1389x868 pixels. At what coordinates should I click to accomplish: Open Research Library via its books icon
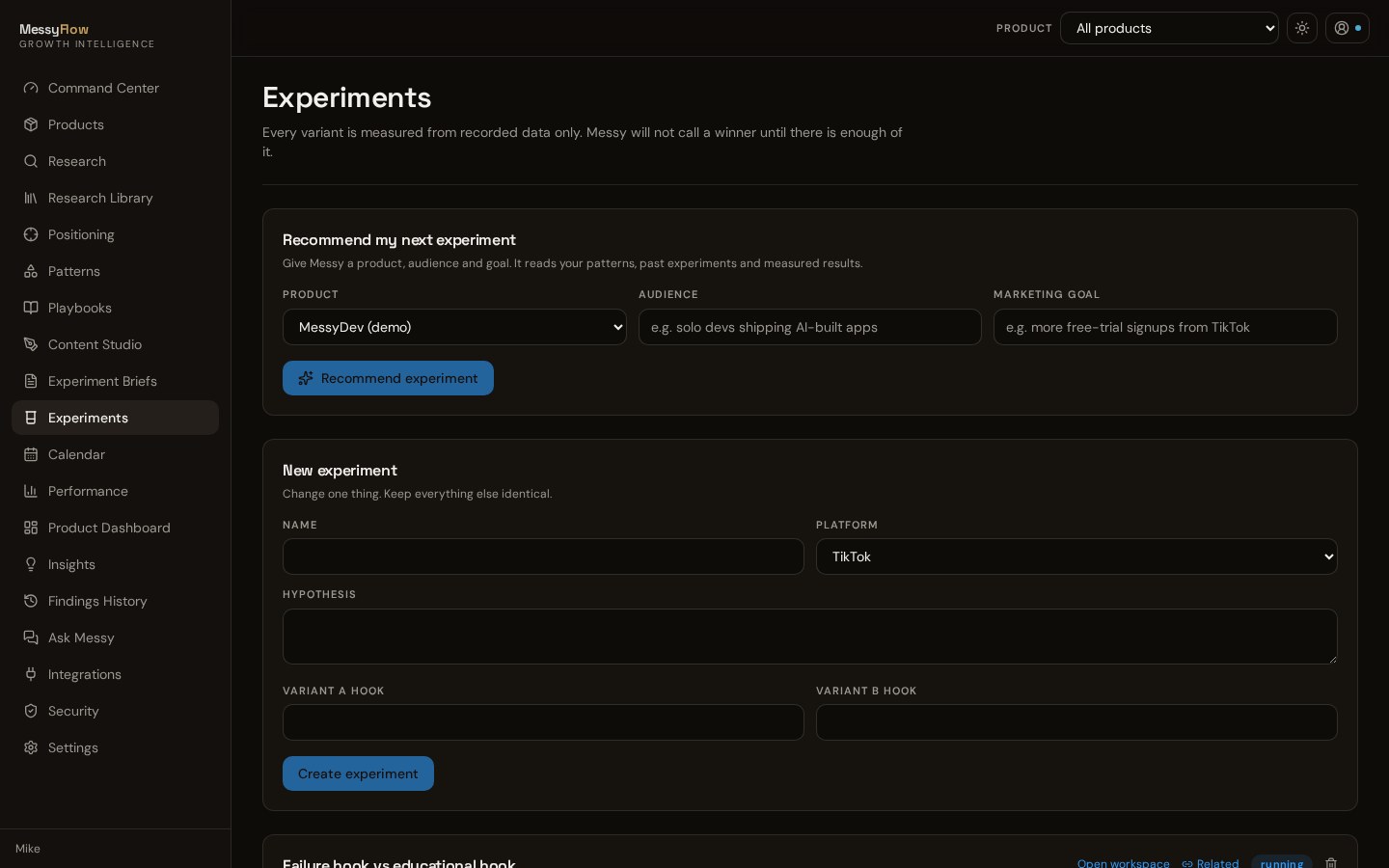pyautogui.click(x=31, y=198)
